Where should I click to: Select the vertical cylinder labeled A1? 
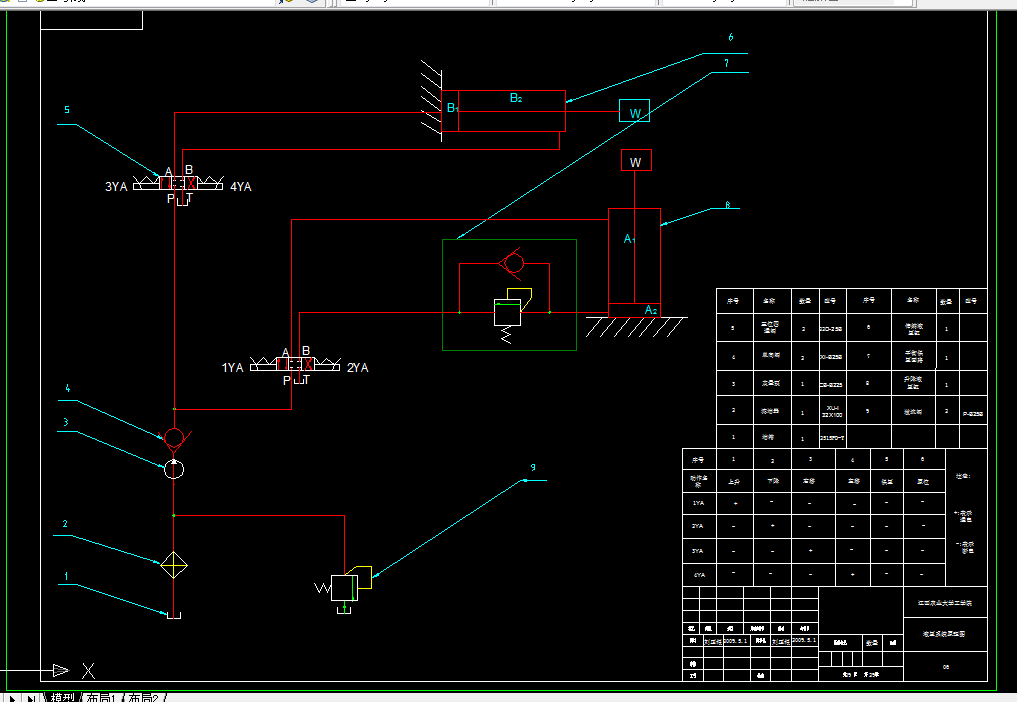click(x=634, y=263)
